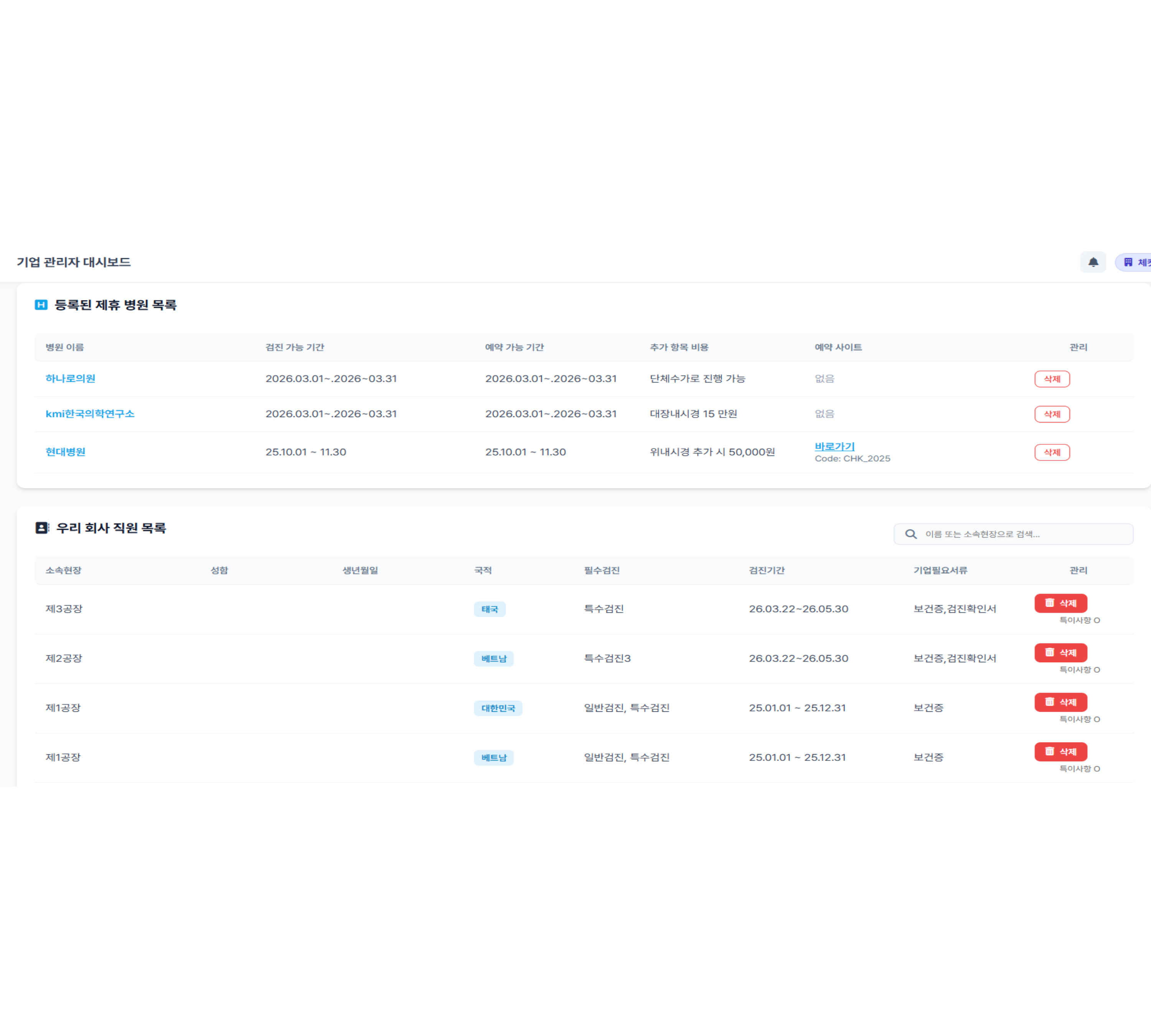Click 특이사항 O under 제3공장 delete button

[1079, 620]
